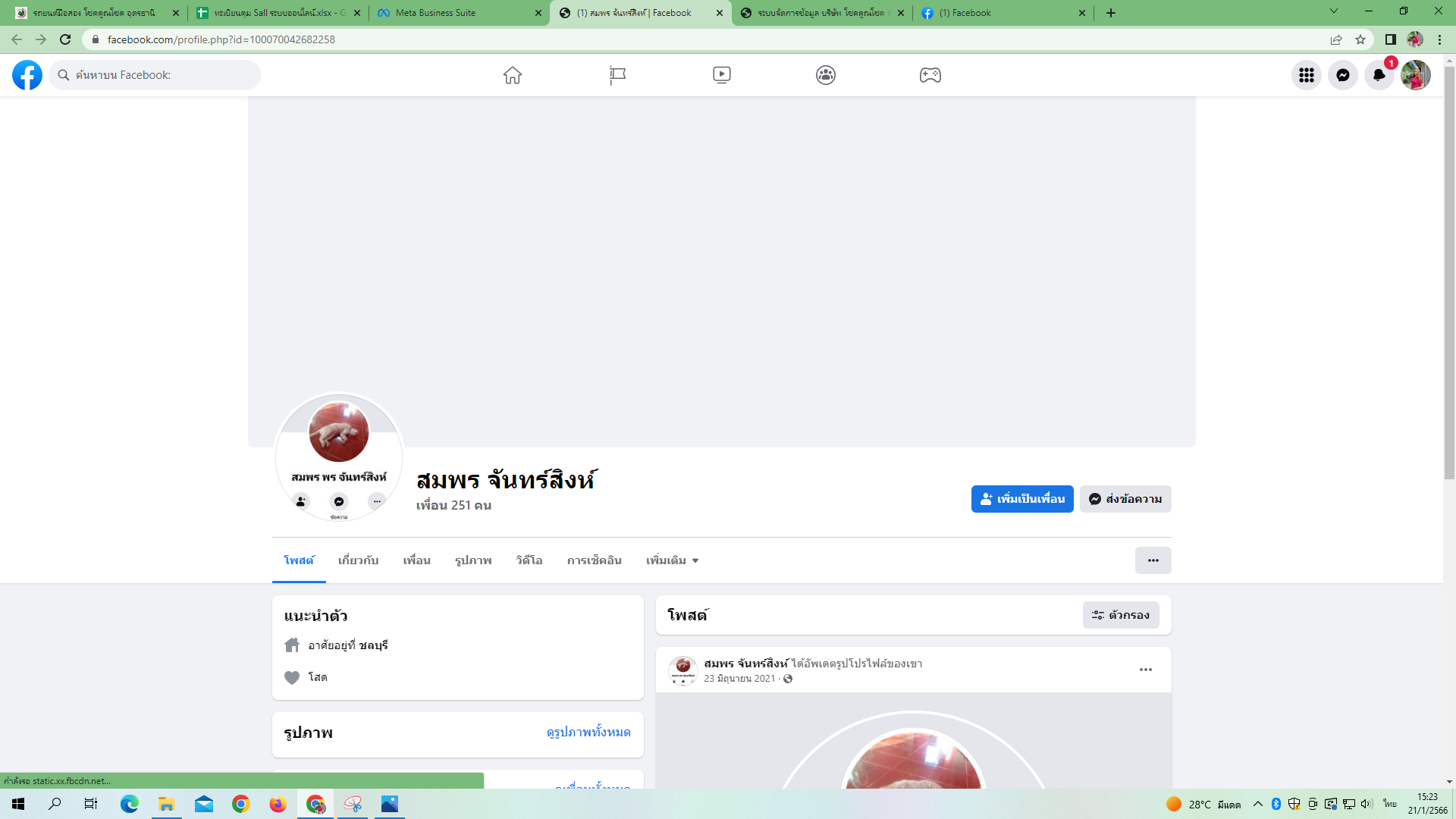Click the Facebook logo
Viewport: 1456px width, 819px height.
(x=27, y=75)
